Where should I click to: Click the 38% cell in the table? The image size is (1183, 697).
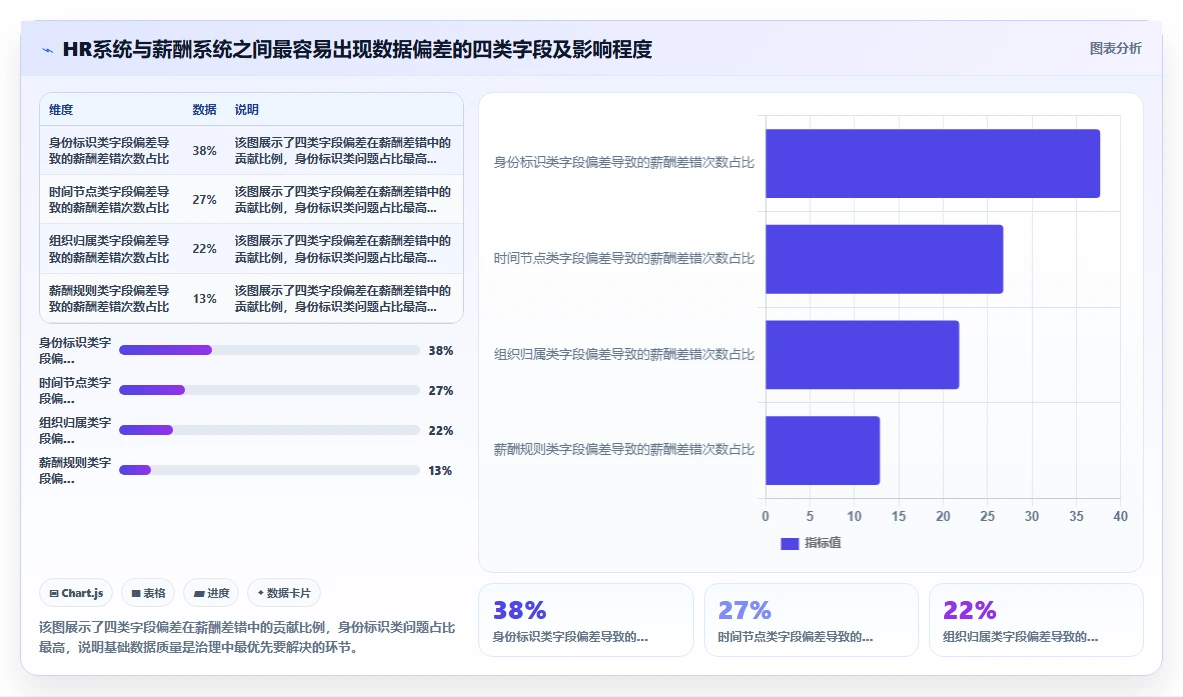tap(204, 150)
